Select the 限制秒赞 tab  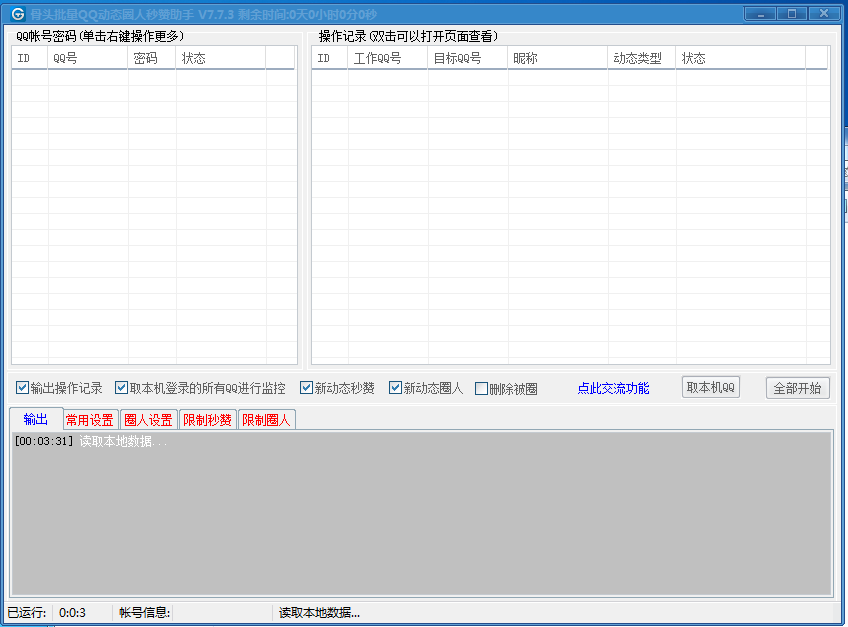207,420
